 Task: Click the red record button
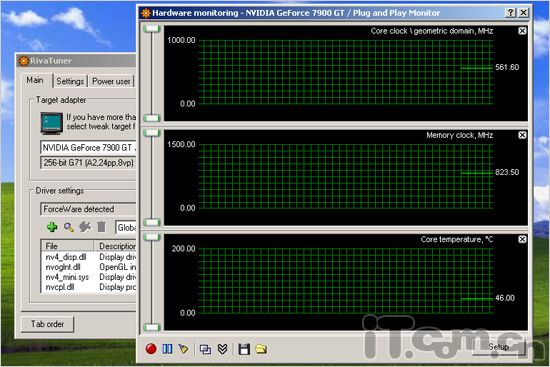coord(151,349)
